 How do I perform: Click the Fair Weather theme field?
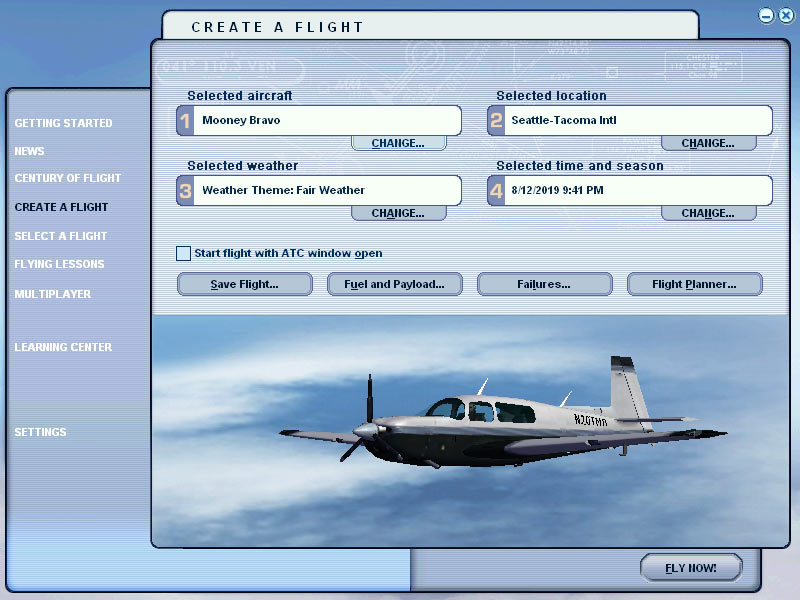(319, 190)
